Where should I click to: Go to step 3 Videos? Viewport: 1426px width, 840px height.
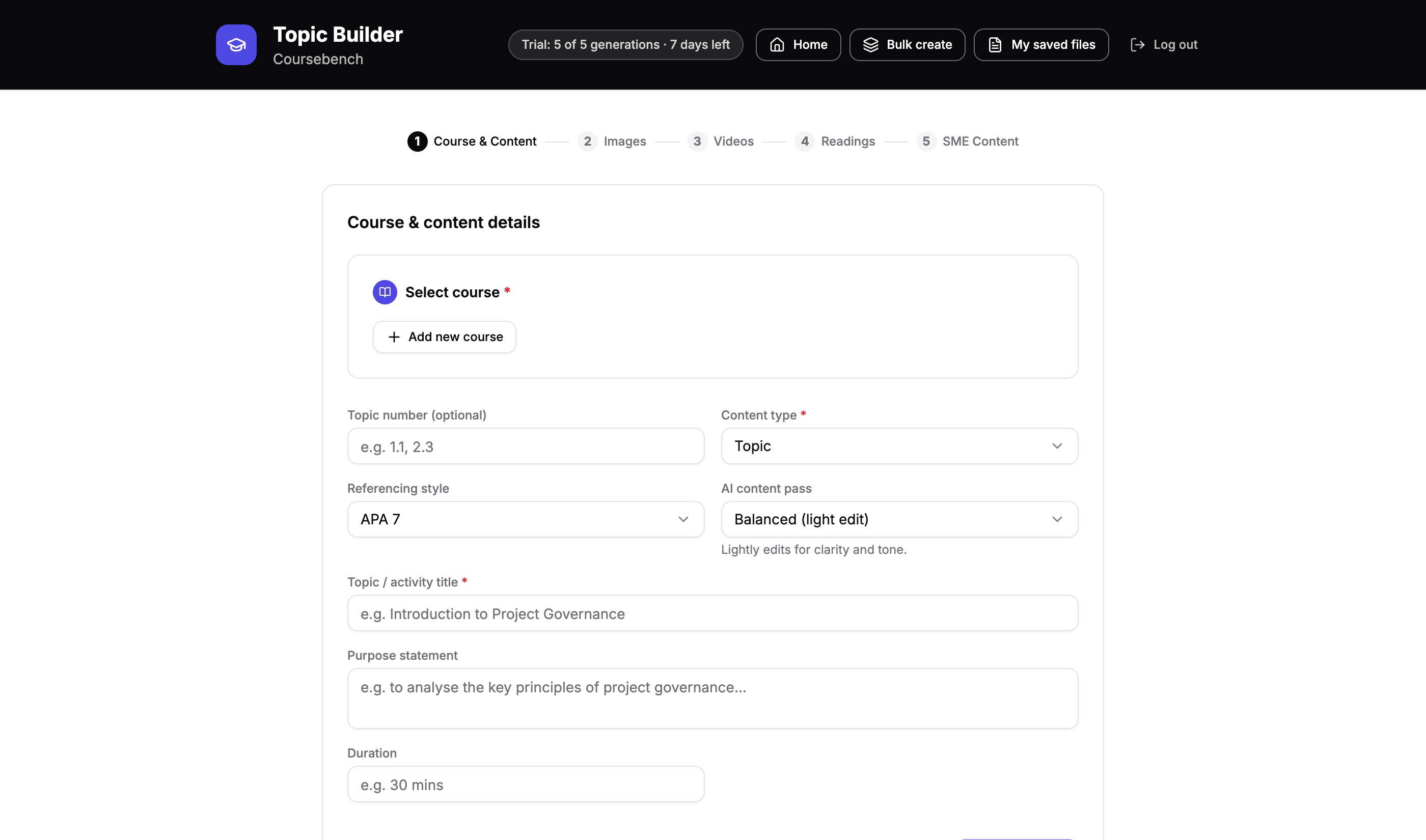(720, 142)
